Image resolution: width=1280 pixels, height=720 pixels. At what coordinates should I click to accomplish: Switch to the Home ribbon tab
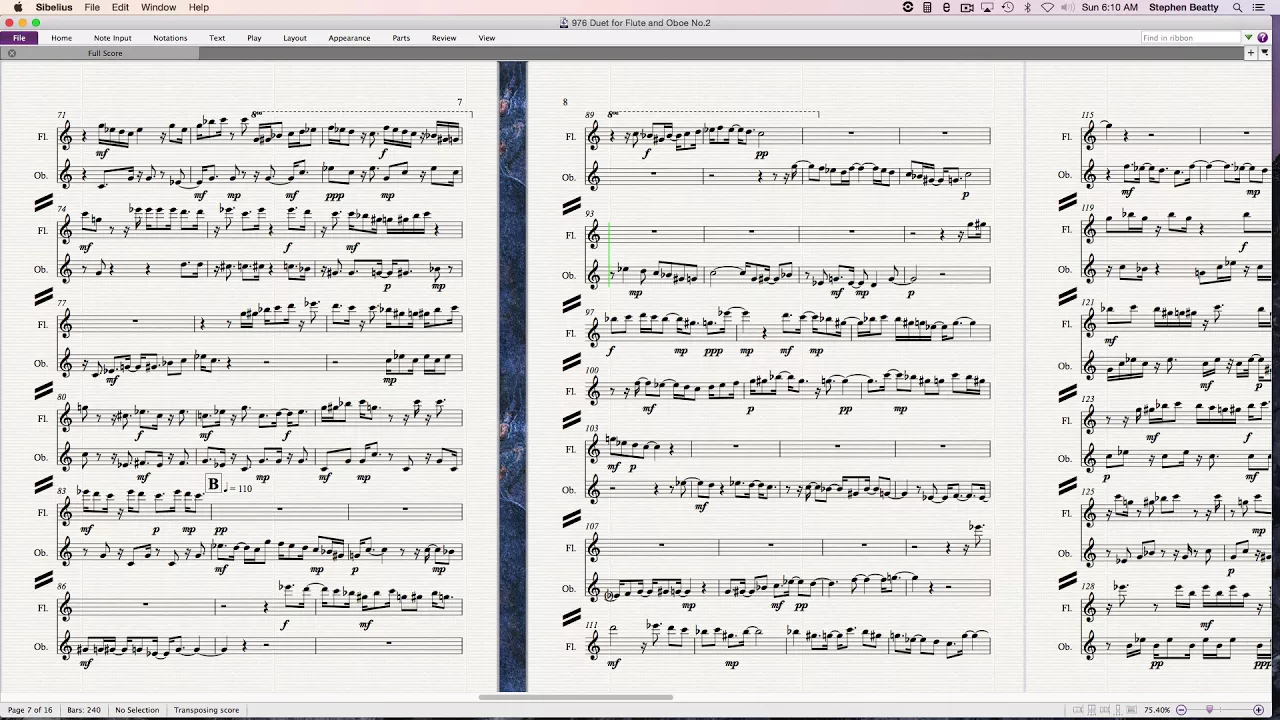pos(61,38)
